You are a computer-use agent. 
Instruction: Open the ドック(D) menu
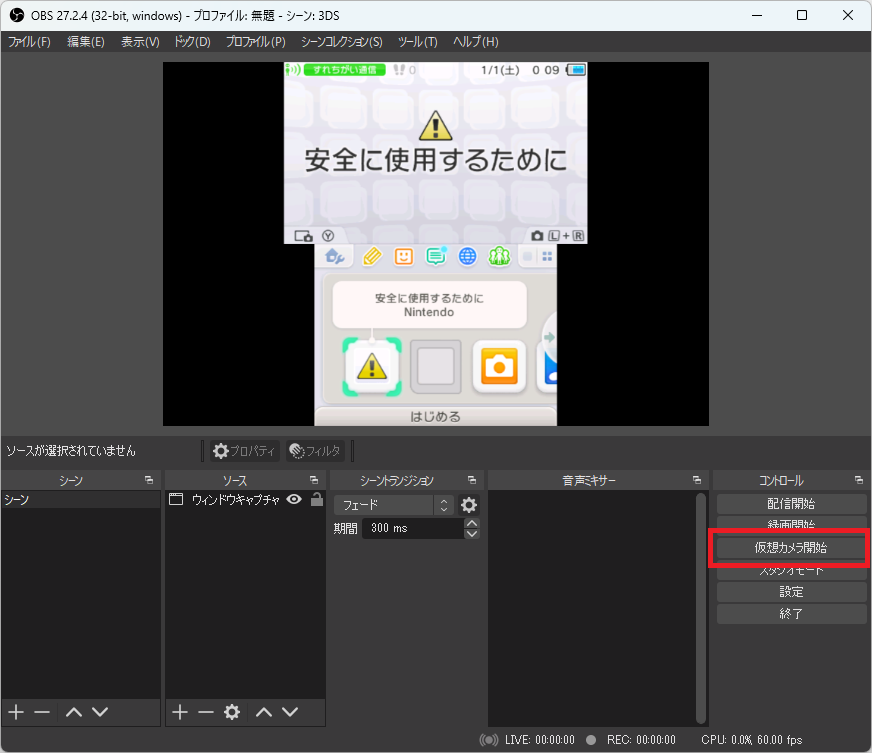click(x=192, y=42)
